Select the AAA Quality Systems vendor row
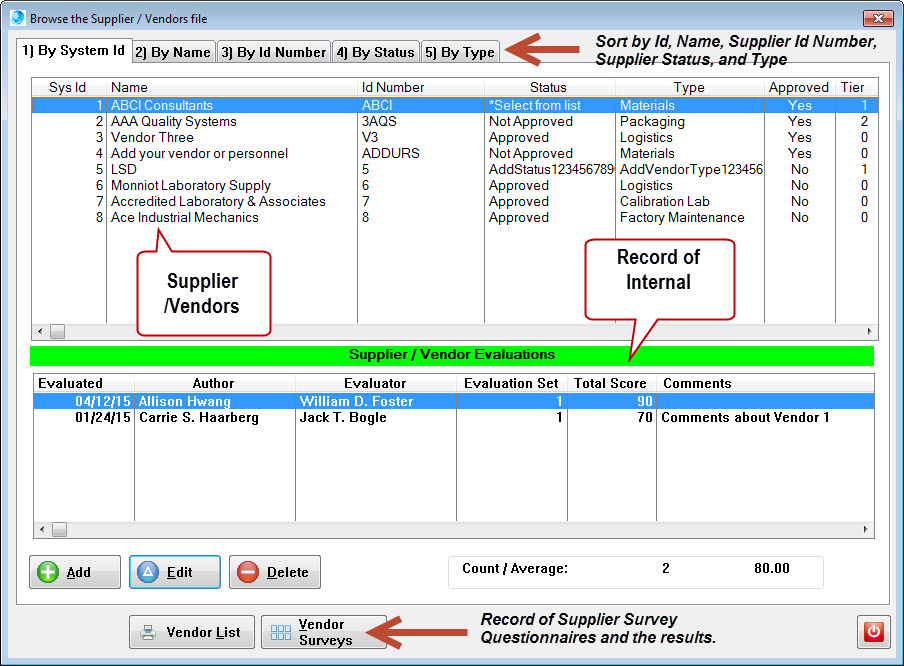904x666 pixels. (174, 121)
